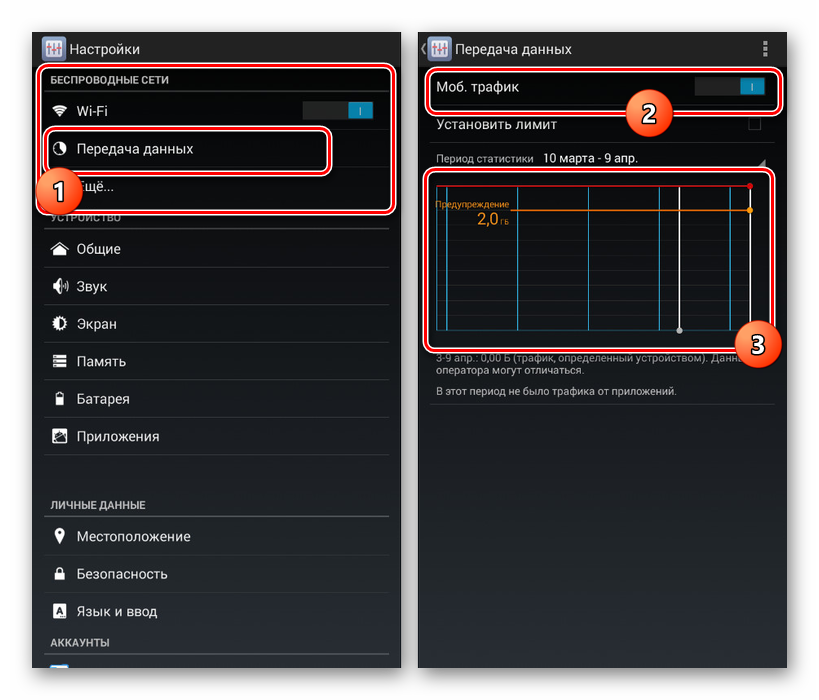Tap the Applications icon
This screenshot has height=700, width=819.
[59, 436]
